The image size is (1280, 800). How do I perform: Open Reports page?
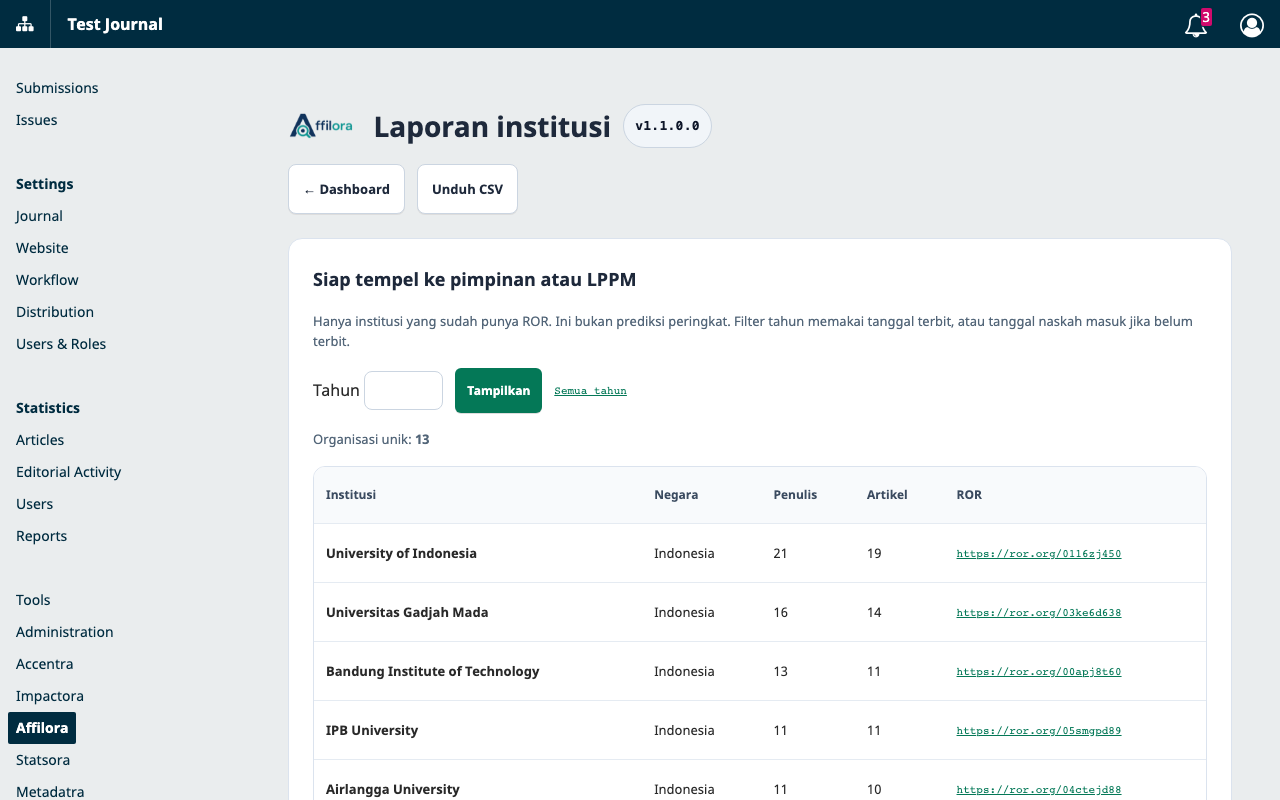point(42,536)
